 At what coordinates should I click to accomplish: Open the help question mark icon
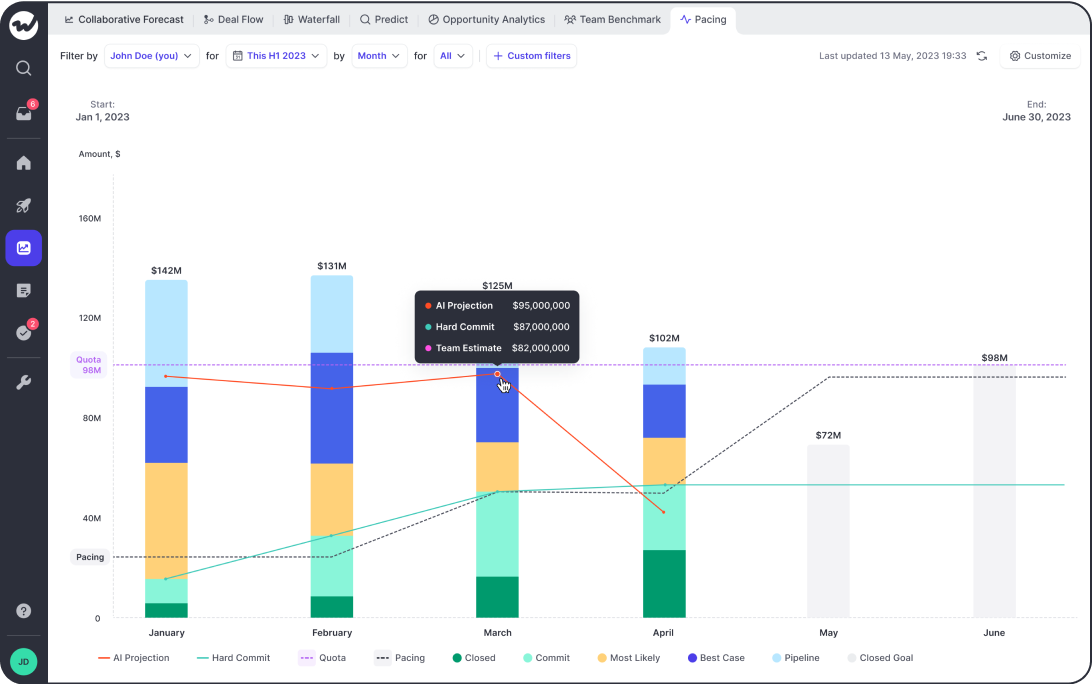[24, 611]
